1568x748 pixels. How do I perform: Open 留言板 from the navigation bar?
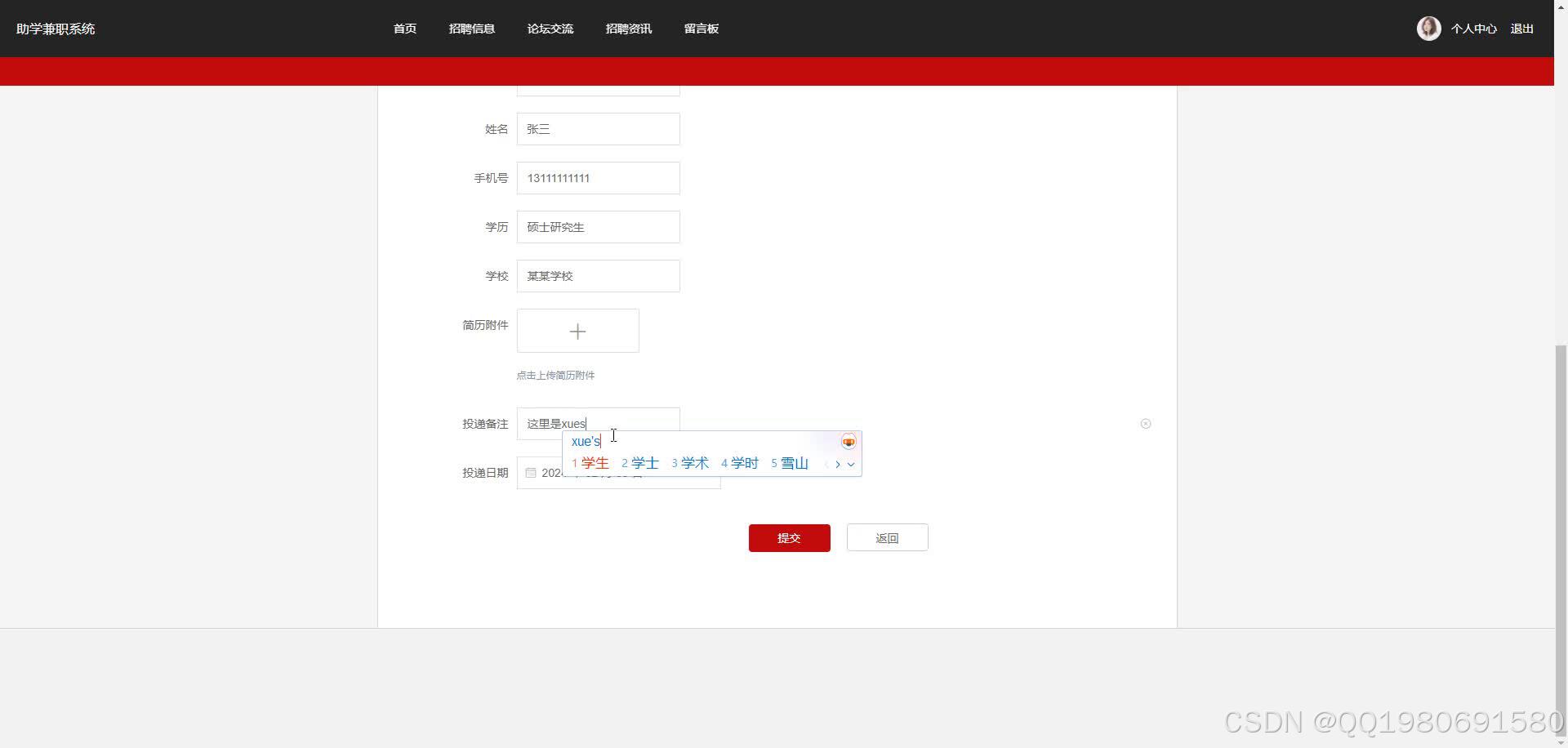pyautogui.click(x=702, y=28)
